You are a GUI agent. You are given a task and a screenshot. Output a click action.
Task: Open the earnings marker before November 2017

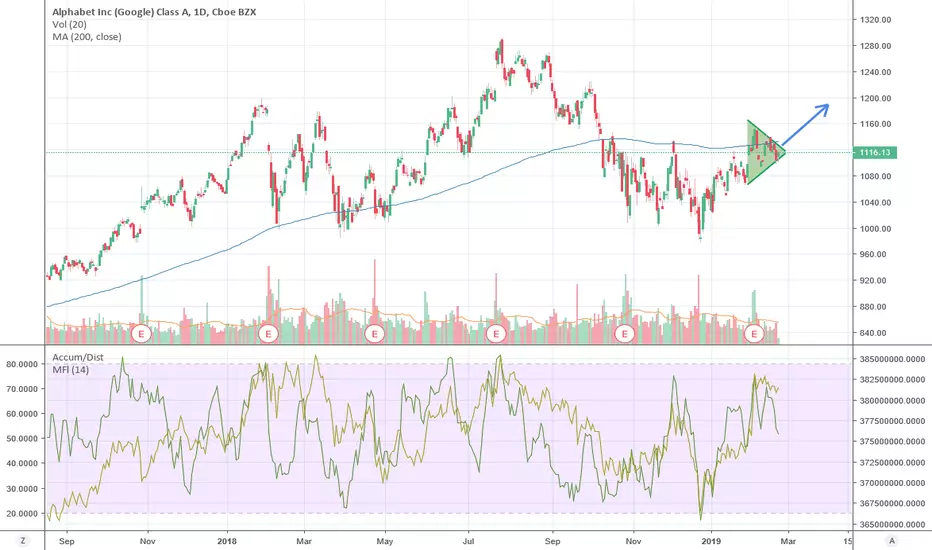(x=141, y=334)
